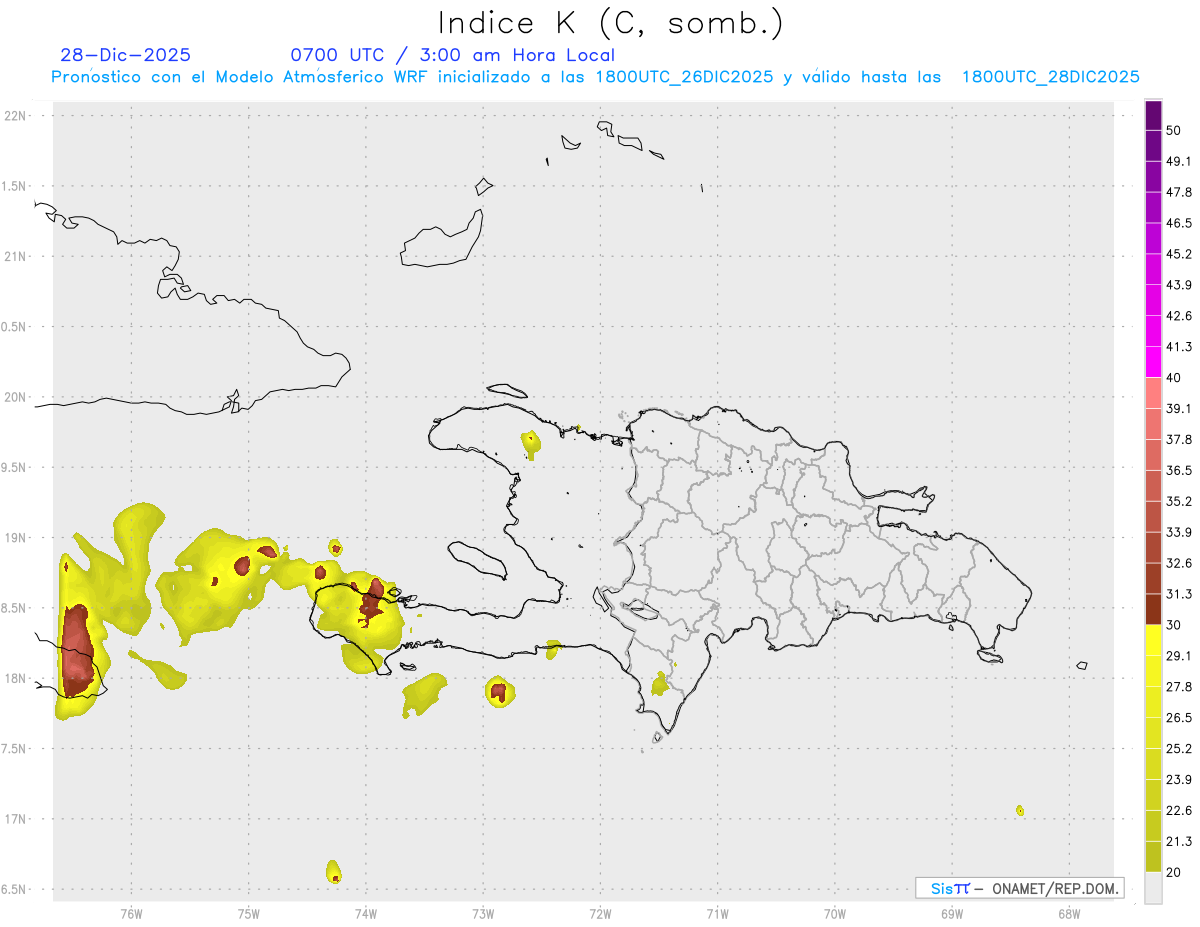Click colorbar value '27.8'
Image resolution: width=1200 pixels, height=927 pixels.
(x=1179, y=687)
